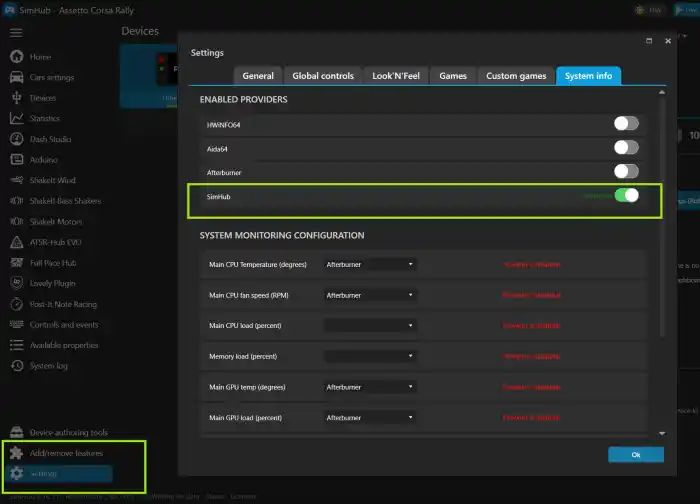The height and width of the screenshot is (504, 700).
Task: Maximize the Settings dialog window
Action: pos(649,41)
